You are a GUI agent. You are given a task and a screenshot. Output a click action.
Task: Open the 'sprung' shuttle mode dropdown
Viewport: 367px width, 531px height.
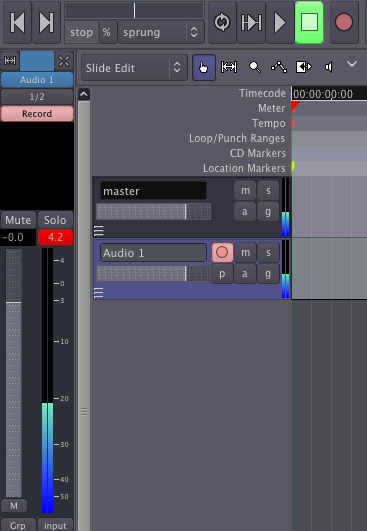point(161,32)
